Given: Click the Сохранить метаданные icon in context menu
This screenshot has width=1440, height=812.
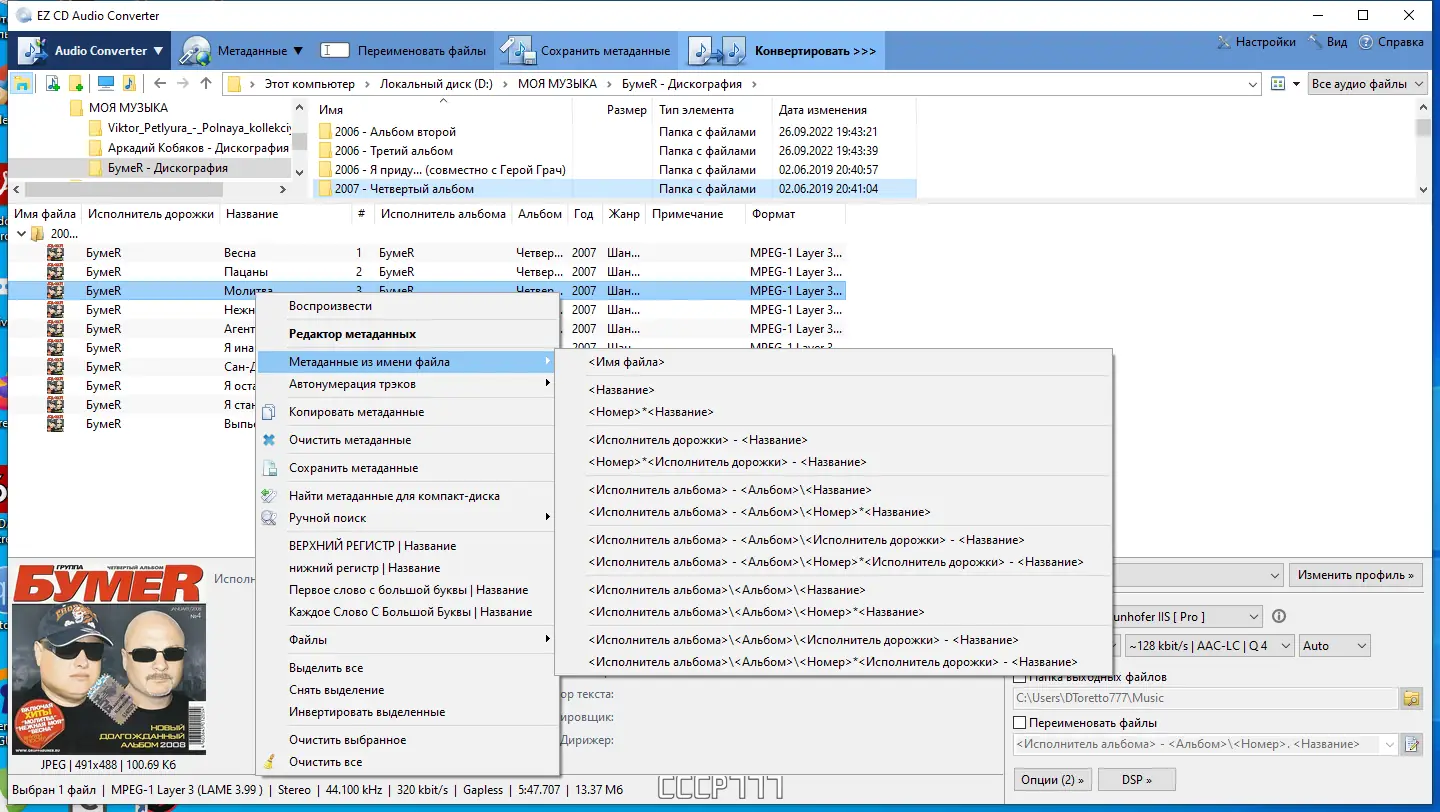Looking at the screenshot, I should coord(268,468).
